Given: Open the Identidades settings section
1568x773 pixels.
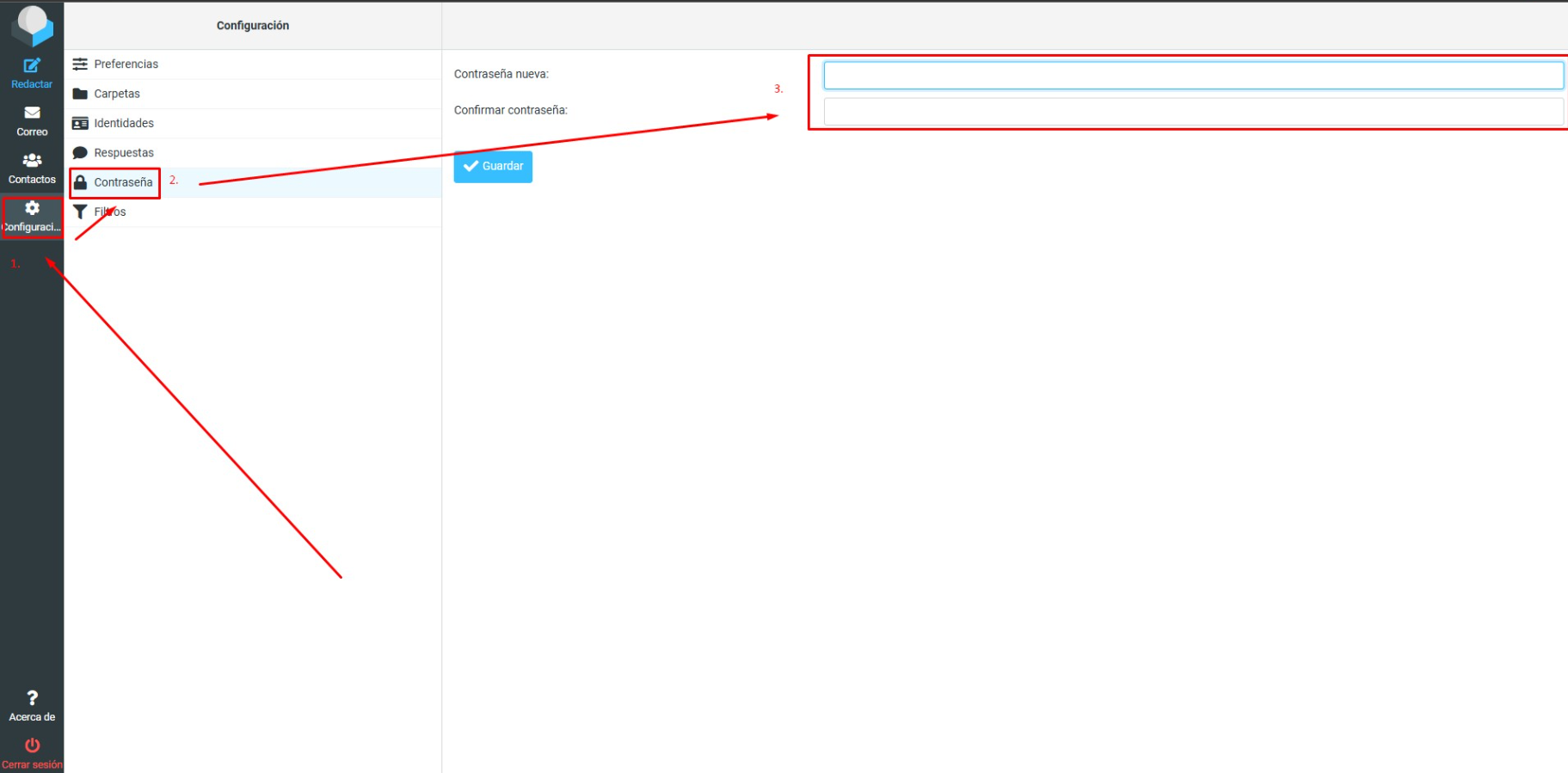Looking at the screenshot, I should tap(124, 123).
